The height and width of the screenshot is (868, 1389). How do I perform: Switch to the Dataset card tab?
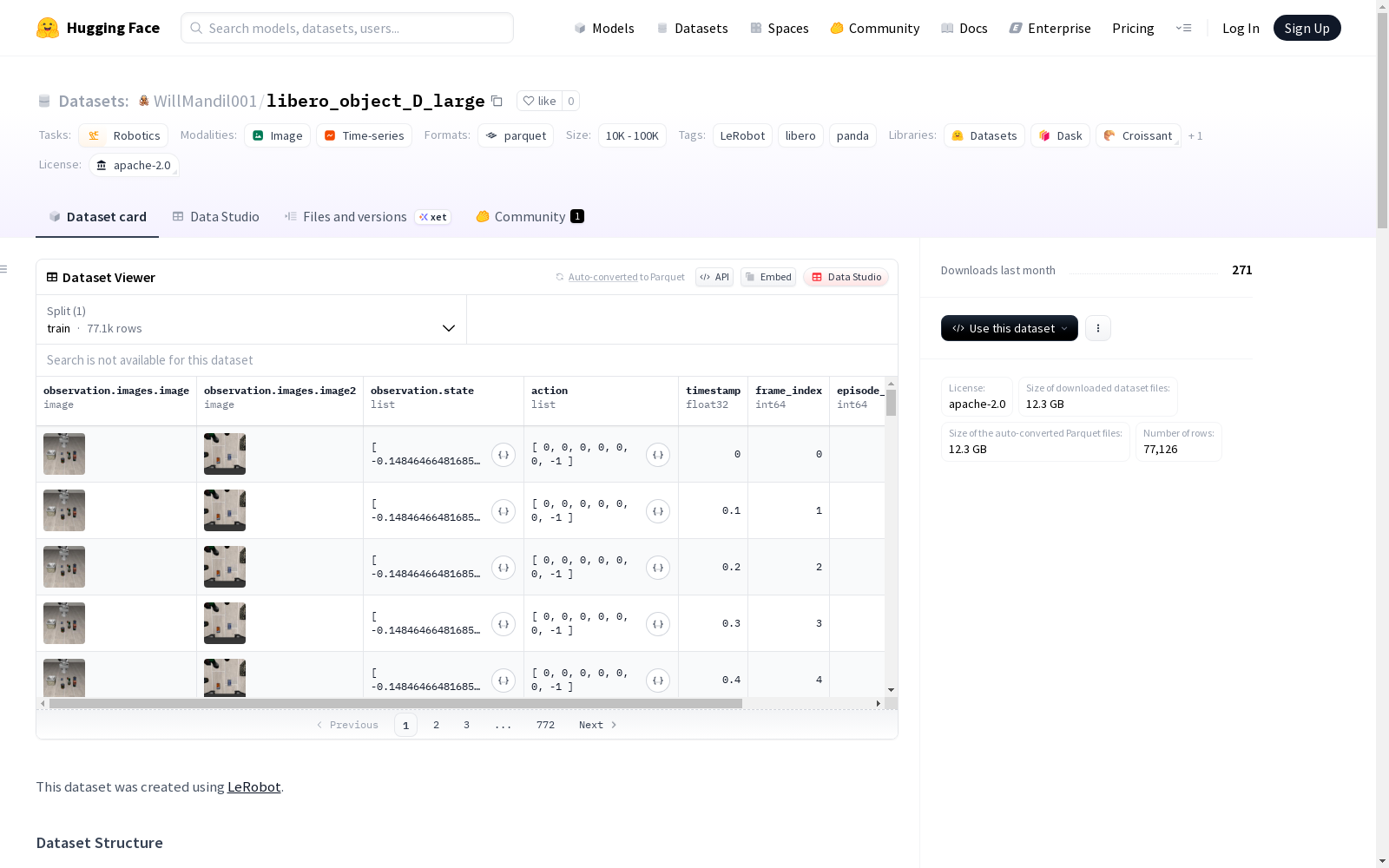tap(97, 217)
